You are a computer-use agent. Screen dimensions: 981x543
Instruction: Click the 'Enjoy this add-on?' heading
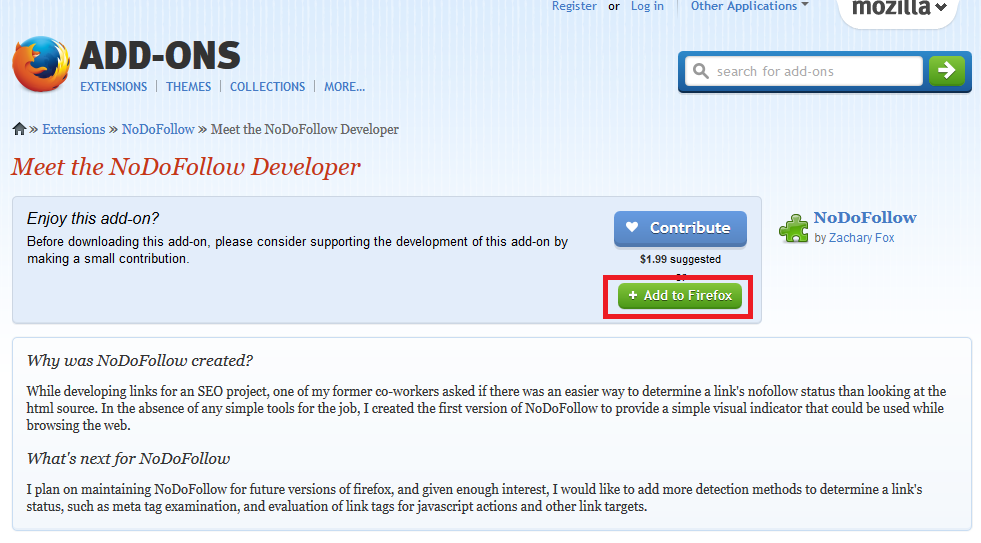click(93, 218)
